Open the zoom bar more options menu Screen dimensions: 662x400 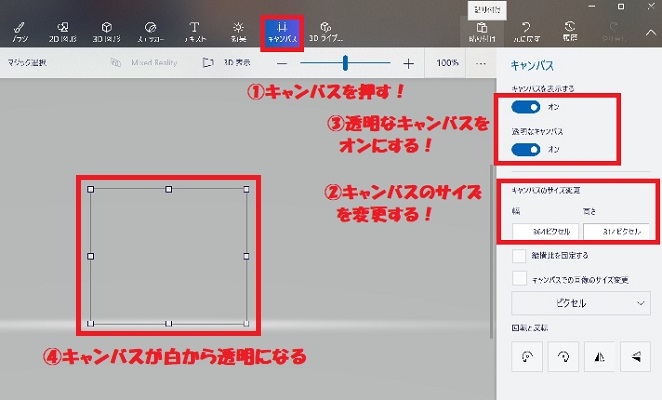click(481, 63)
